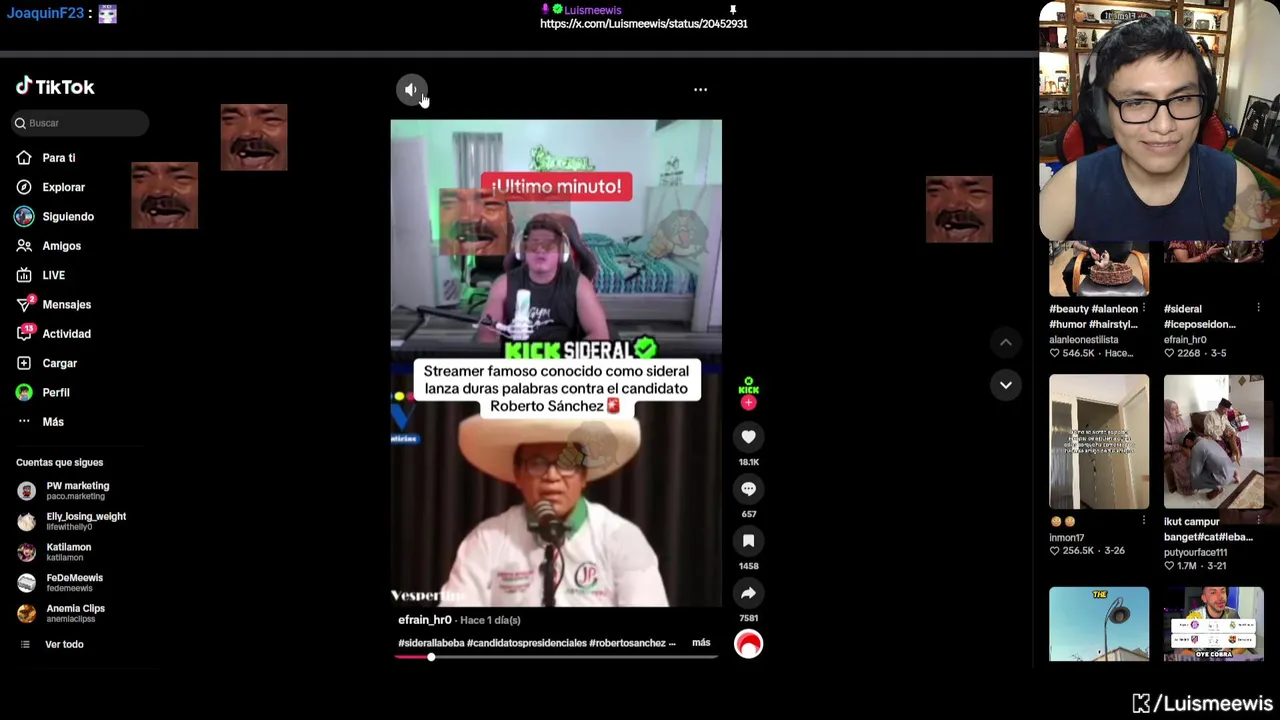Viewport: 1280px width, 720px height.
Task: Follow creator with red plus icon
Action: click(x=748, y=402)
